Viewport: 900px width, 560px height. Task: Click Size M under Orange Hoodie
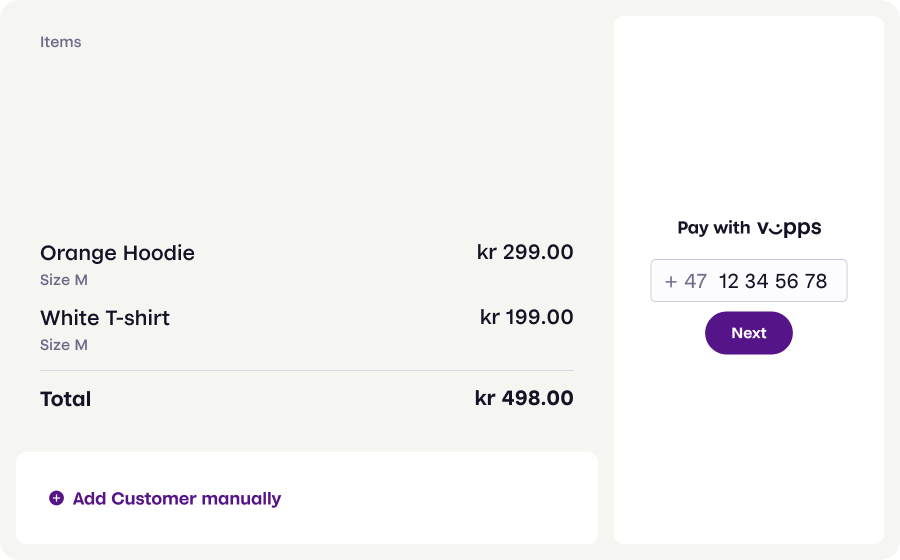[x=64, y=280]
